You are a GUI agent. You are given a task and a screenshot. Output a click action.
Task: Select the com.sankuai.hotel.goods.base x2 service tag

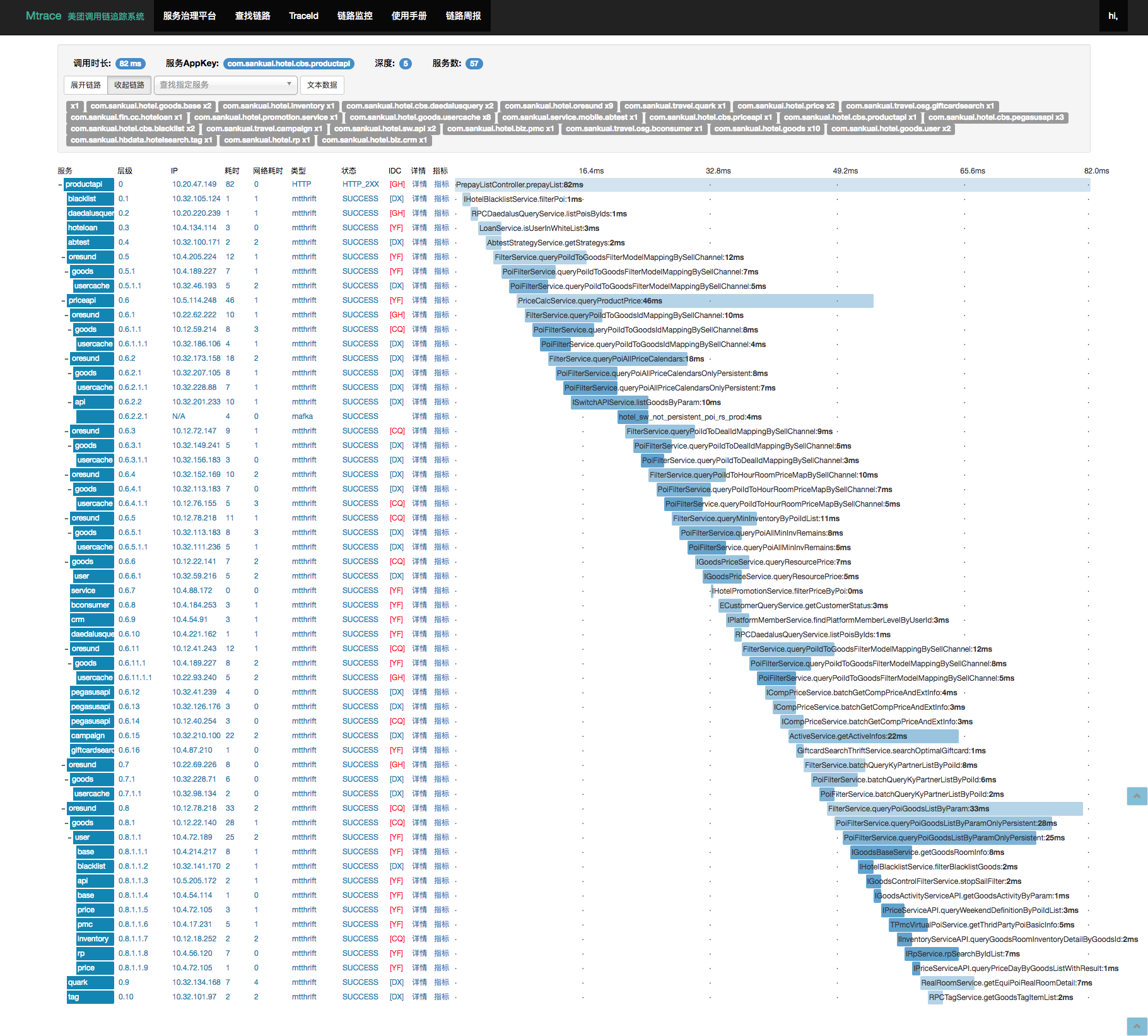[x=151, y=106]
